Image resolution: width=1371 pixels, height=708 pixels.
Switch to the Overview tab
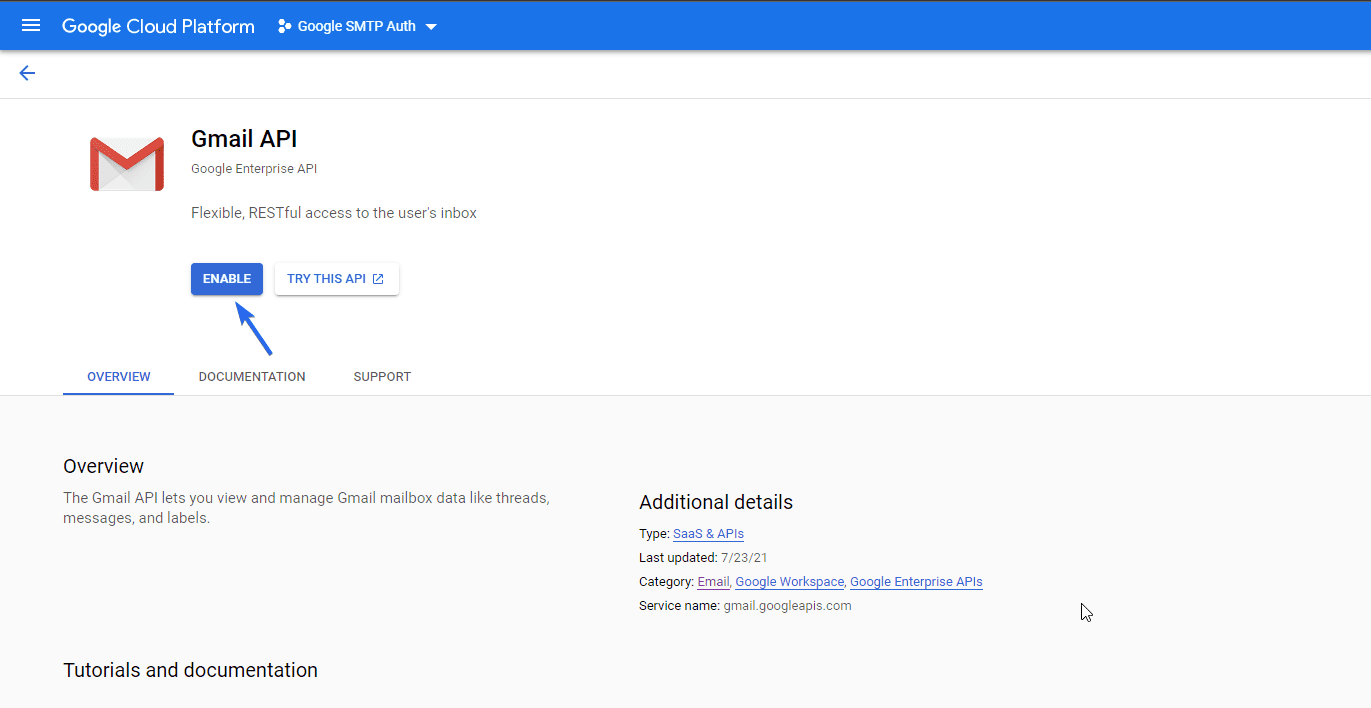click(x=119, y=377)
